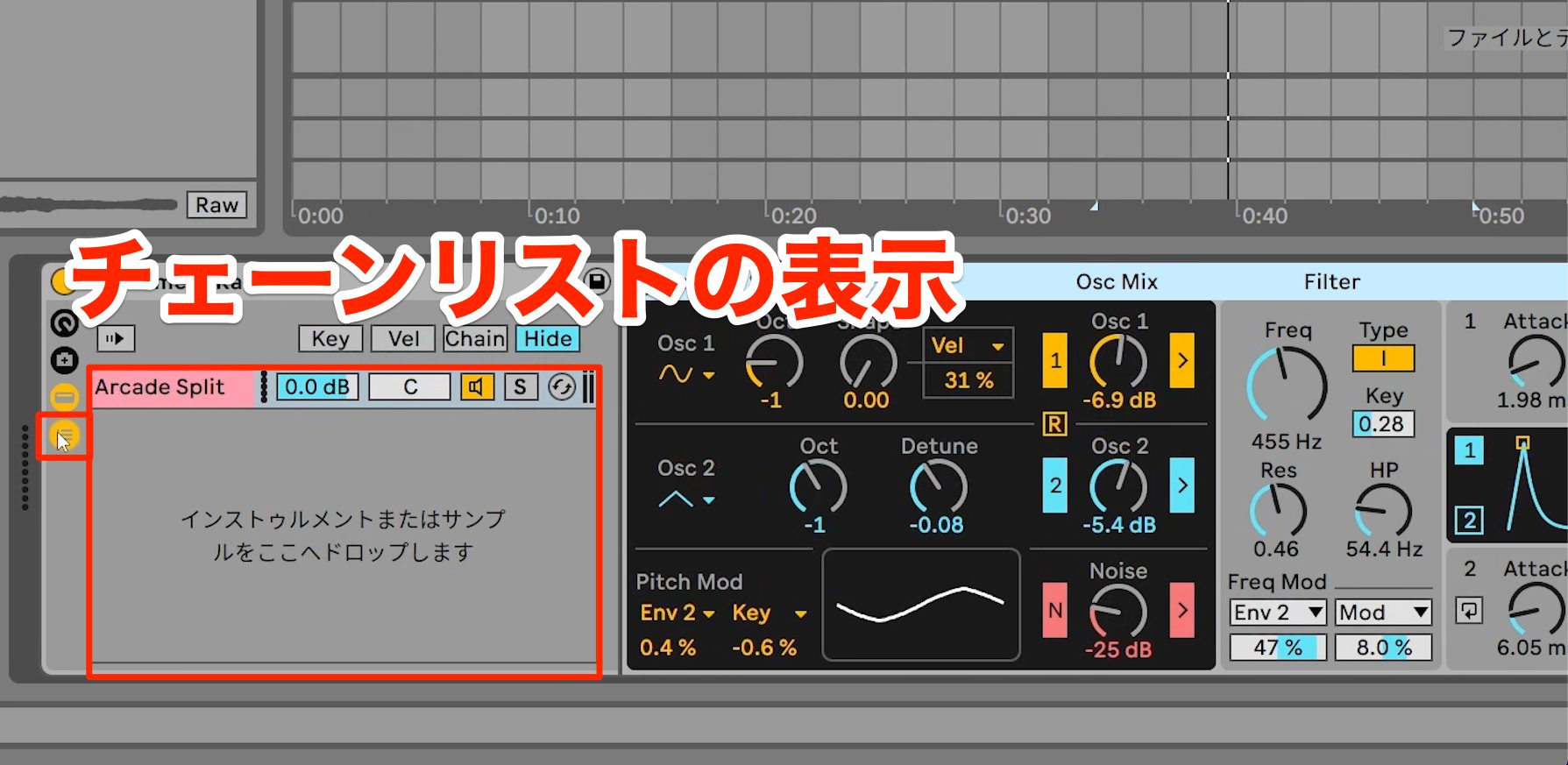Save the rack preset via disk icon
1568x765 pixels.
pyautogui.click(x=598, y=280)
